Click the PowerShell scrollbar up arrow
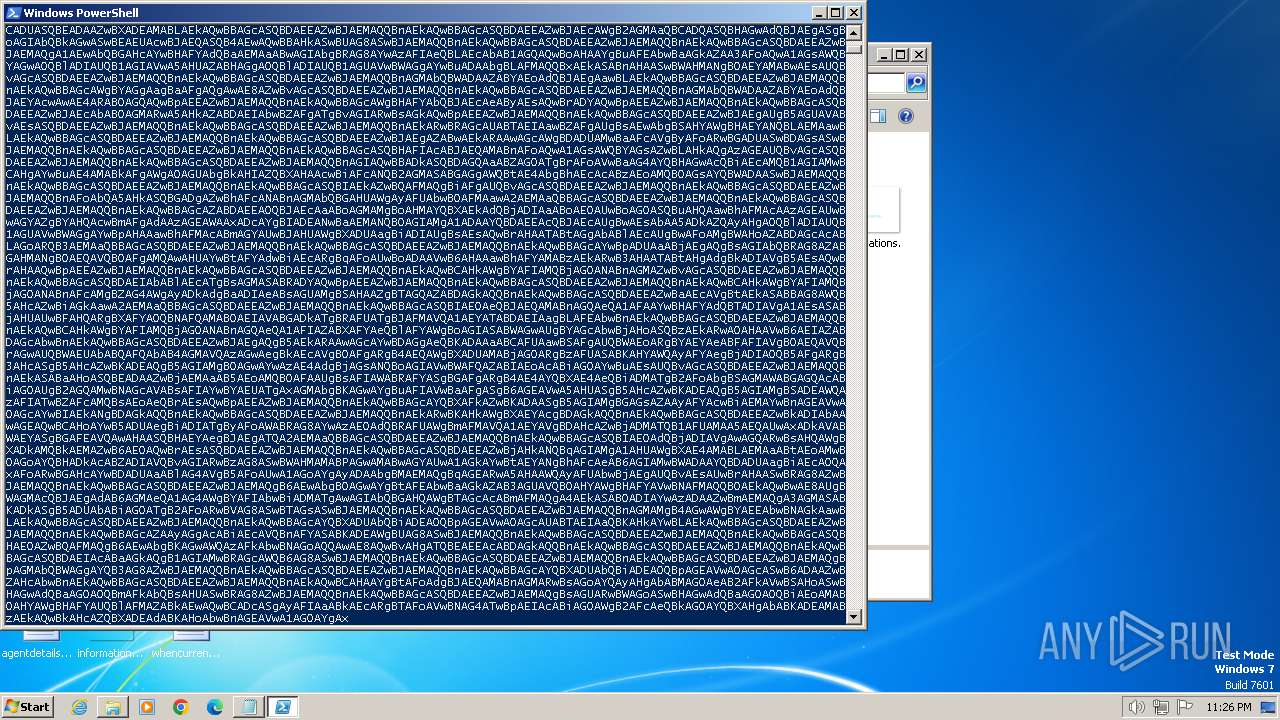 (x=854, y=33)
